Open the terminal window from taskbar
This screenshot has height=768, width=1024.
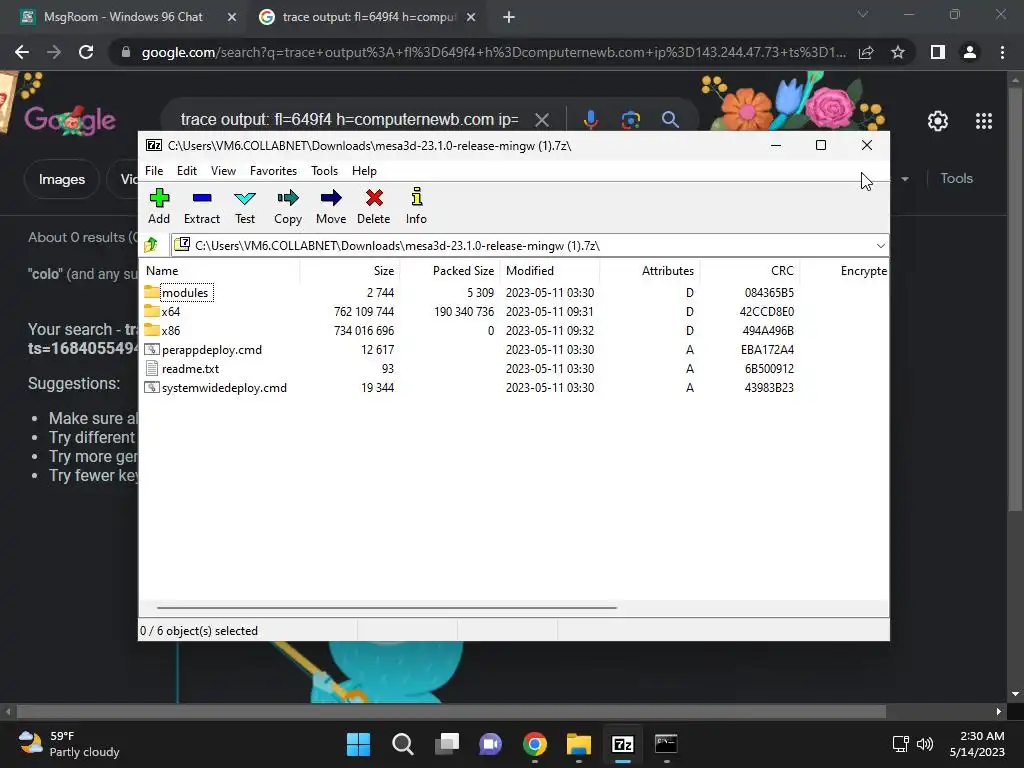click(666, 744)
